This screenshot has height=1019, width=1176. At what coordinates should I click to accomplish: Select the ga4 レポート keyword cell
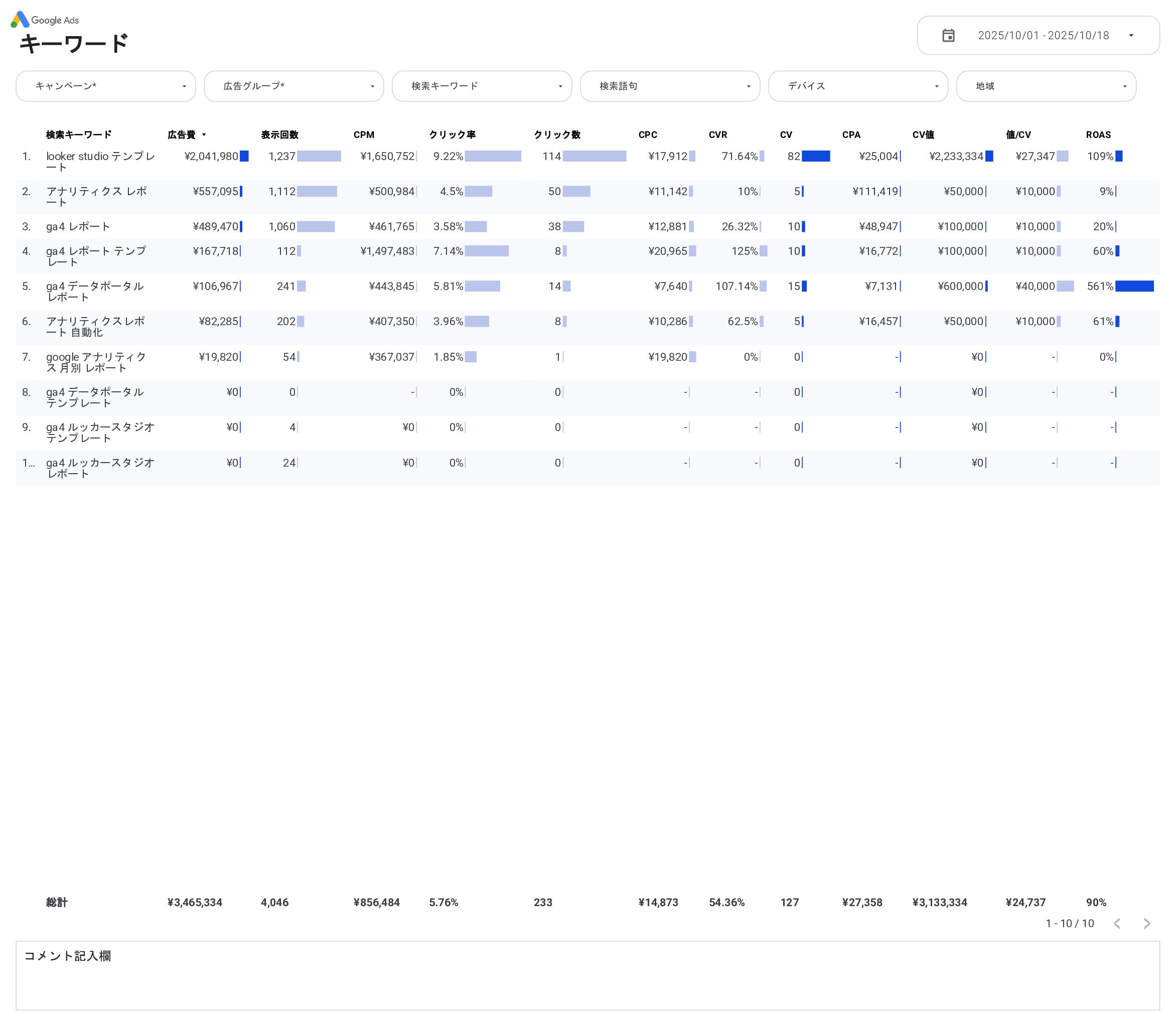[x=78, y=226]
